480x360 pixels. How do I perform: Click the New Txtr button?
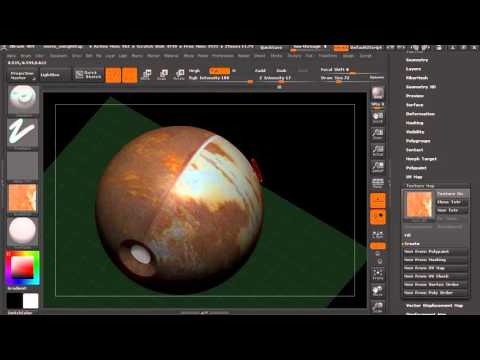[452, 210]
